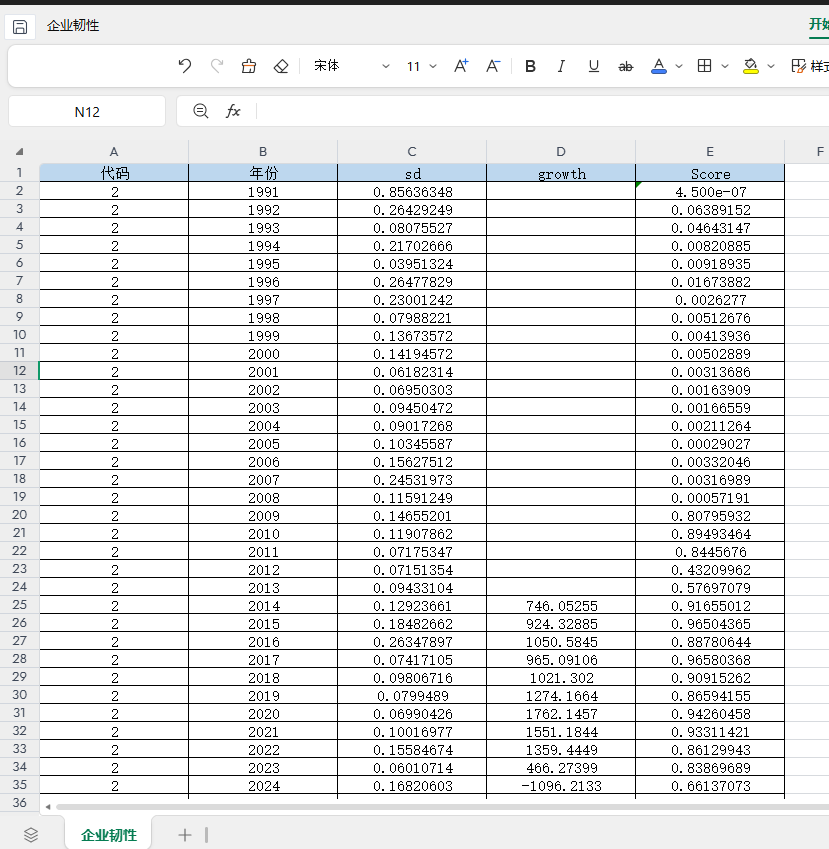829x849 pixels.
Task: Click the eraser clear format icon
Action: (281, 66)
